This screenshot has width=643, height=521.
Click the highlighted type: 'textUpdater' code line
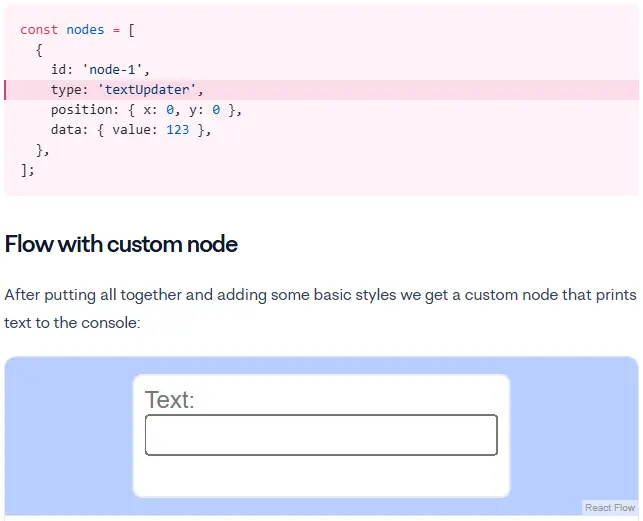[x=127, y=90]
